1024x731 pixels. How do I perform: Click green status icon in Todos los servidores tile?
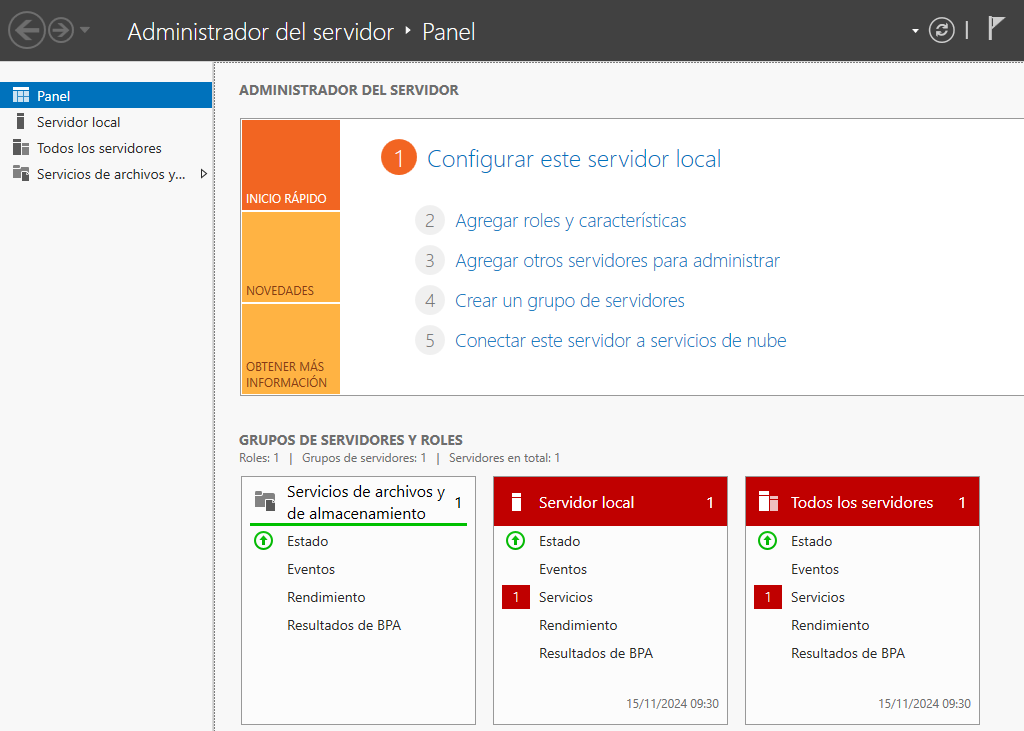click(x=767, y=541)
